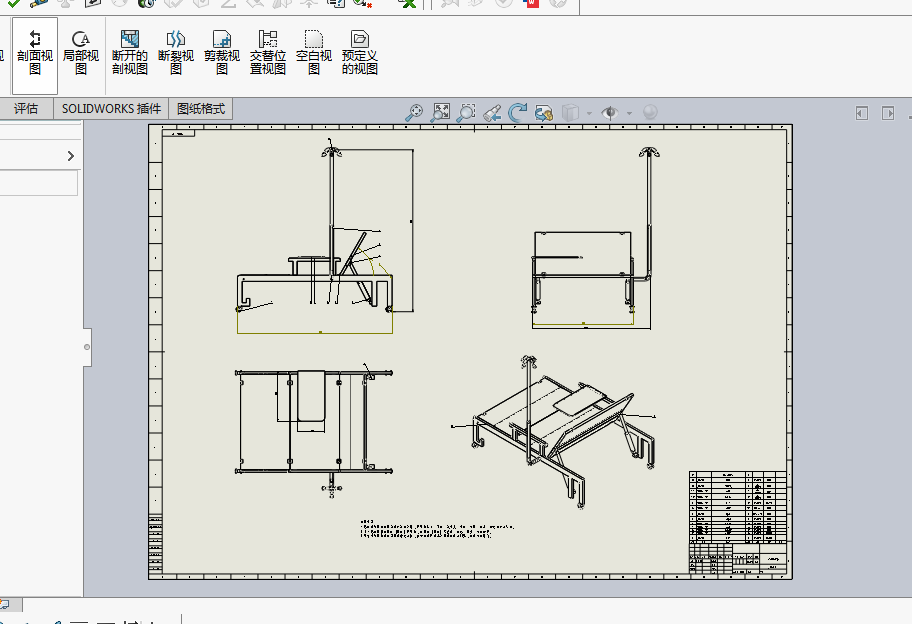912x624 pixels.
Task: Toggle the Hide/Show Items eye icon
Action: pos(610,112)
